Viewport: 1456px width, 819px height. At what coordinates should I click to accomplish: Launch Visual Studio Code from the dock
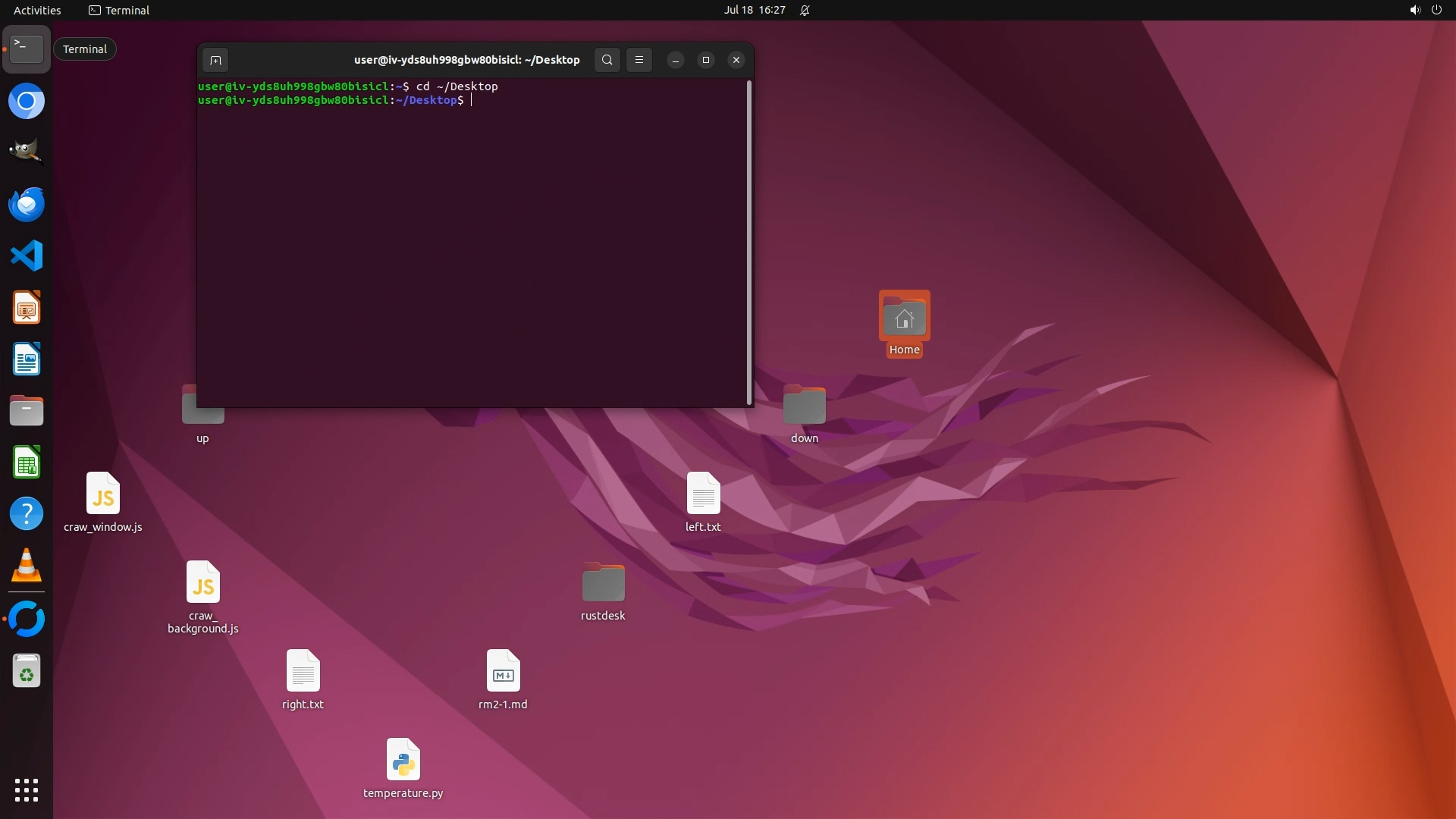(x=27, y=256)
